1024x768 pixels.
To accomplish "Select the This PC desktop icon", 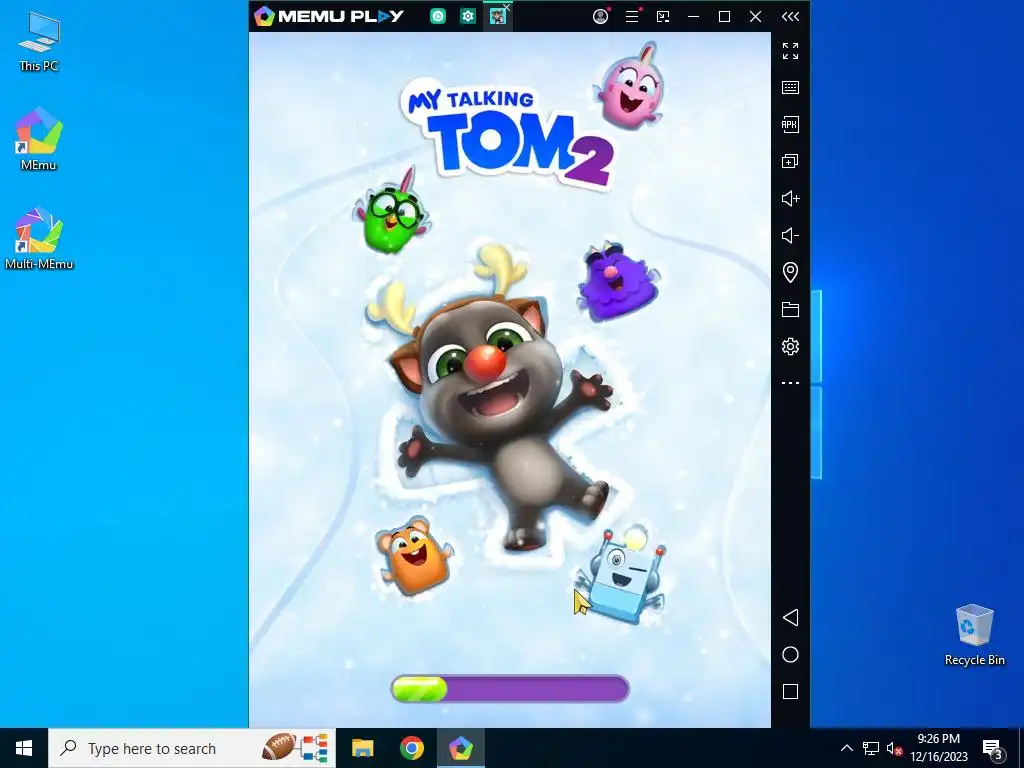I will 39,42.
